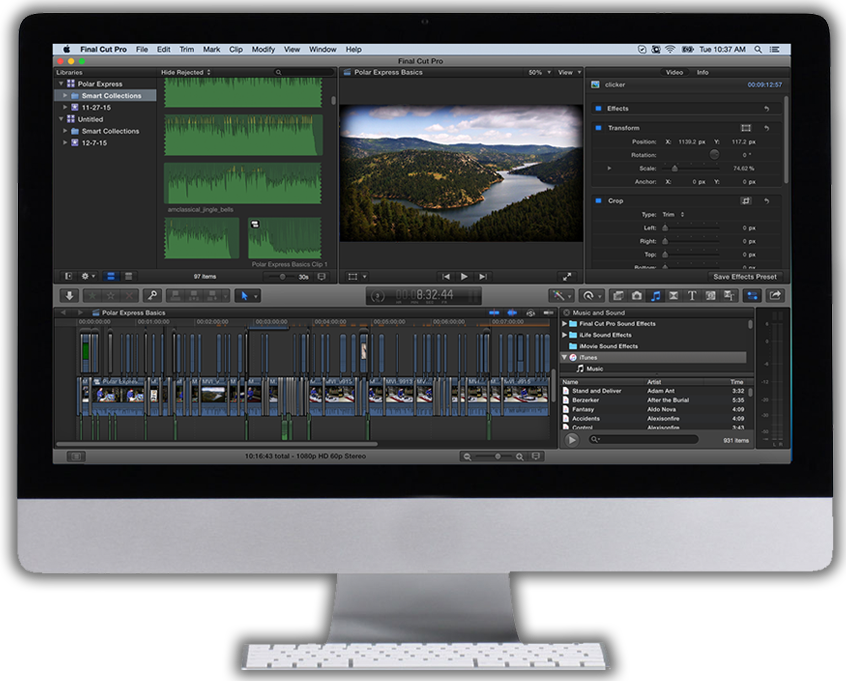Expand the 11-27-15 event
This screenshot has width=846, height=681.
[x=65, y=107]
